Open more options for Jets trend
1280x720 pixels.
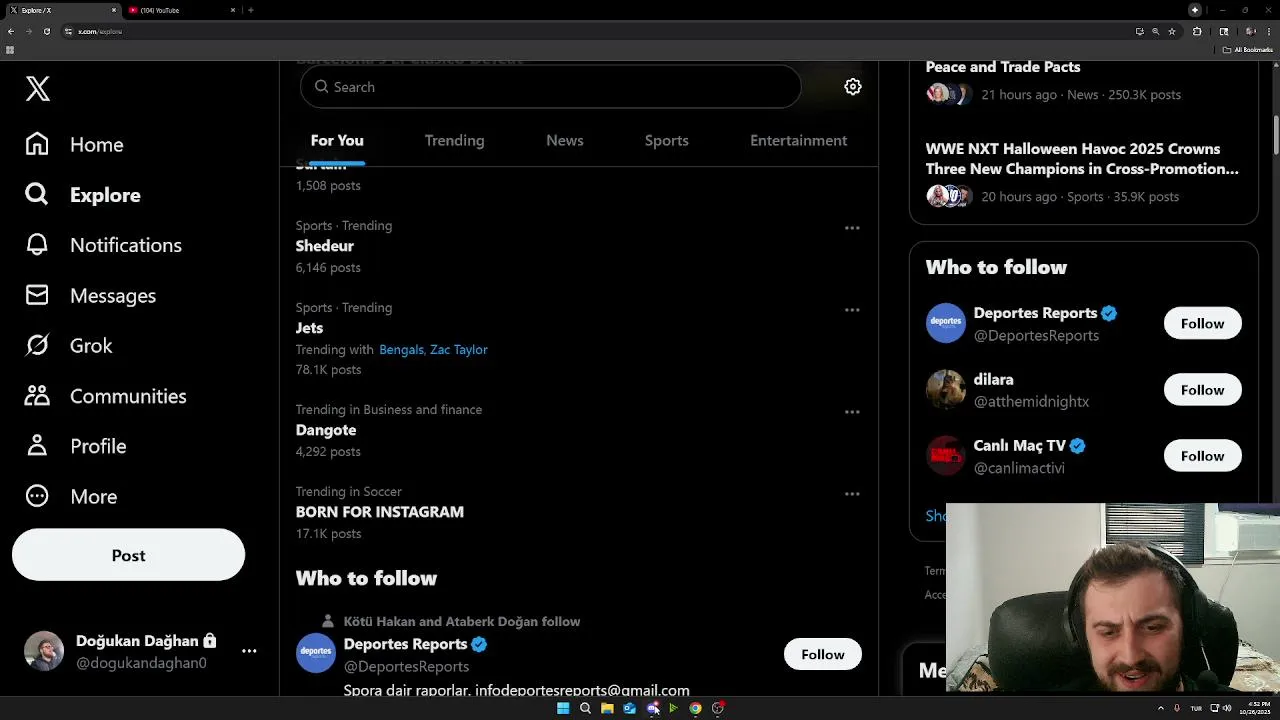tap(852, 310)
